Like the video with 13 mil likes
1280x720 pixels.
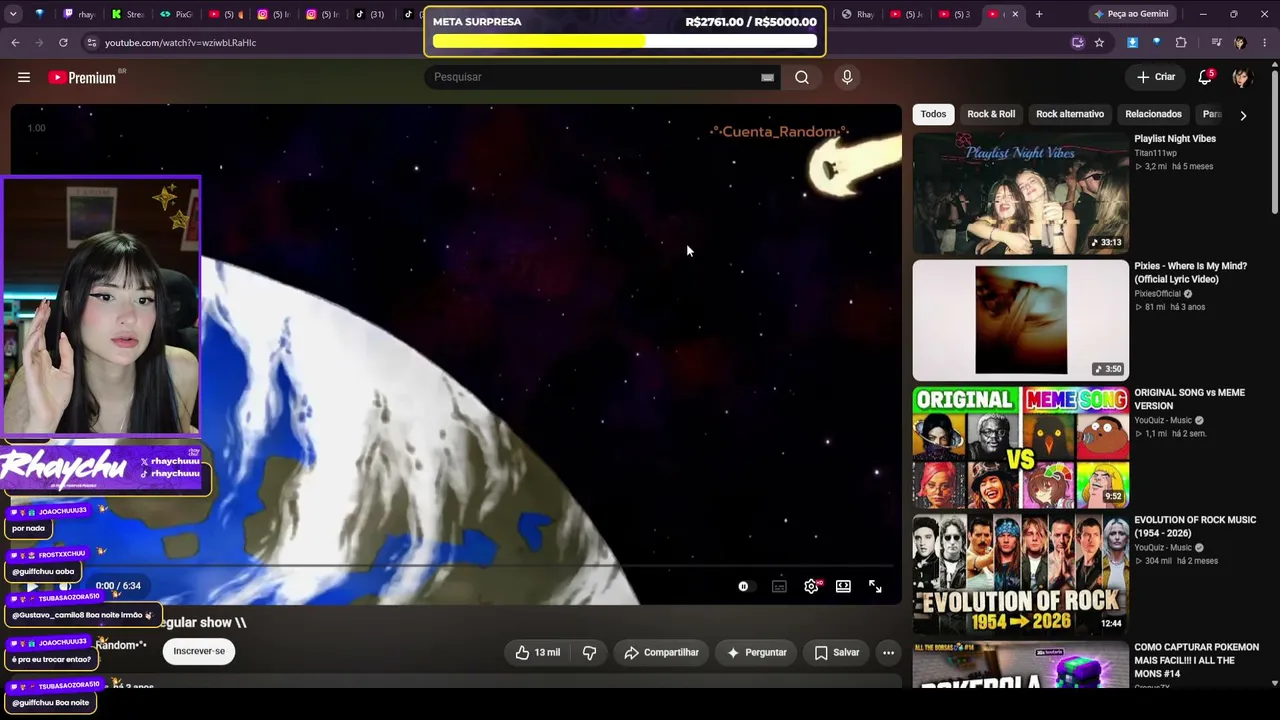pyautogui.click(x=537, y=652)
